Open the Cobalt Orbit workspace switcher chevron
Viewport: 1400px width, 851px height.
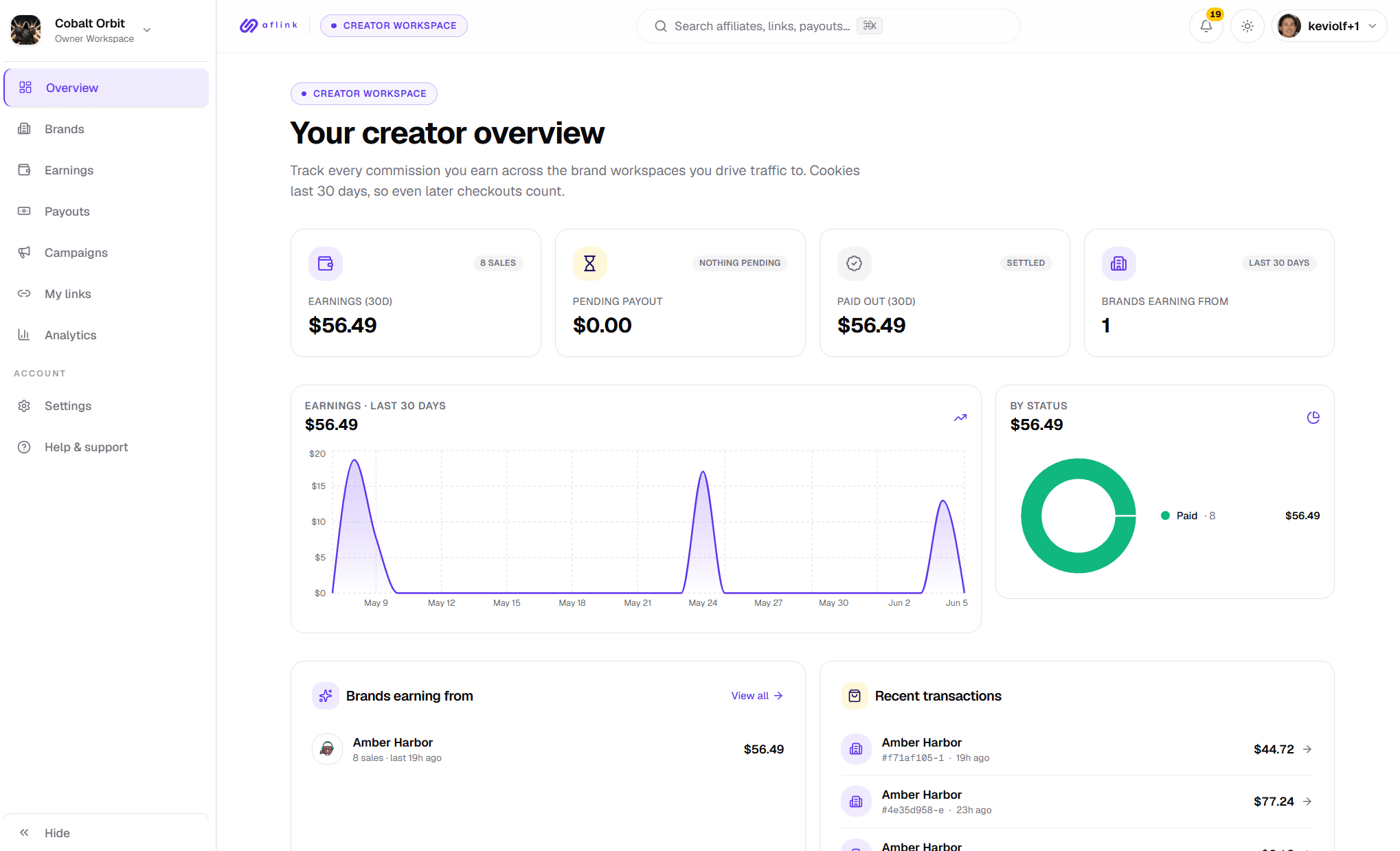[147, 30]
